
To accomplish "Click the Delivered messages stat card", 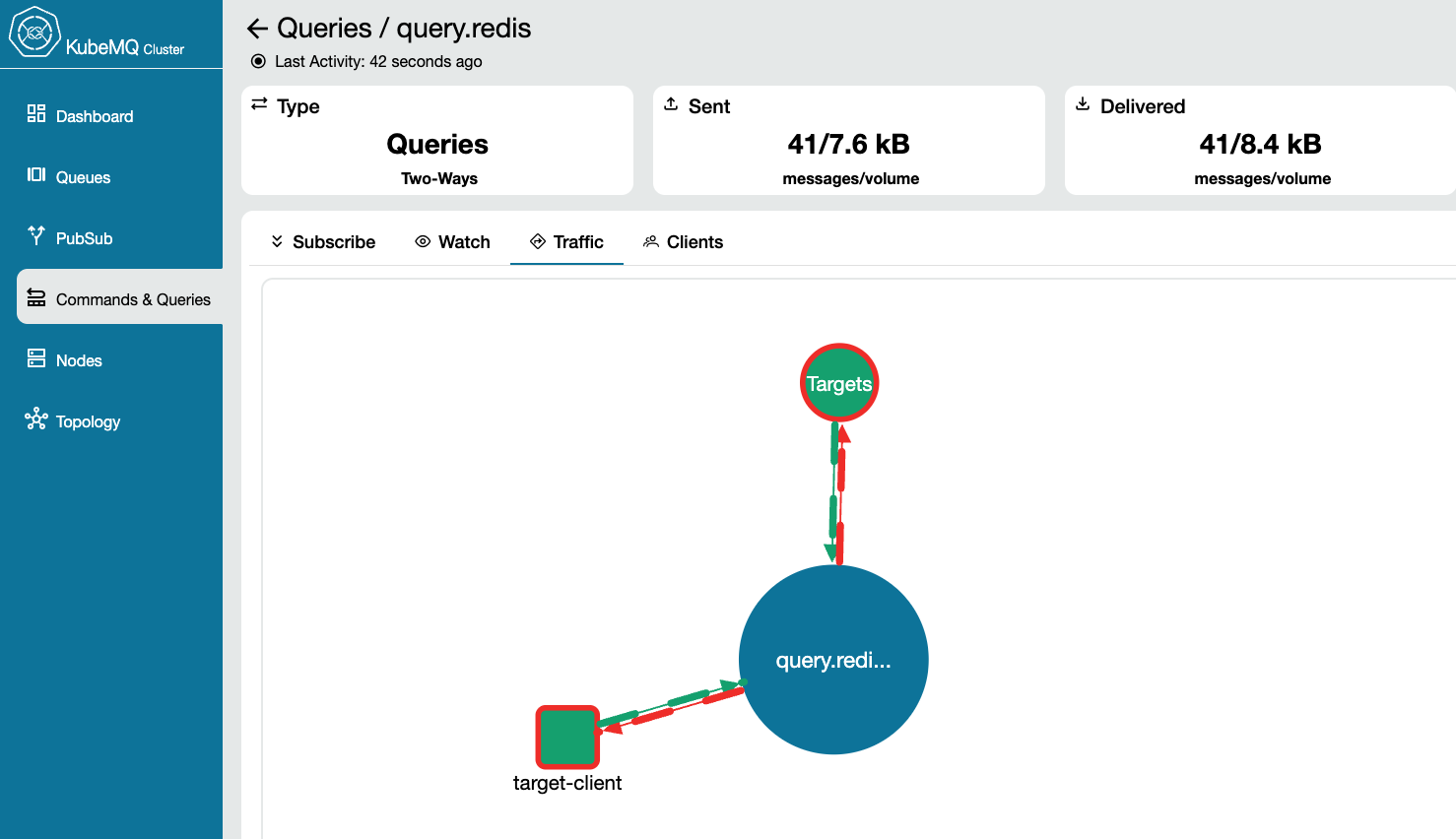I will coord(1260,141).
